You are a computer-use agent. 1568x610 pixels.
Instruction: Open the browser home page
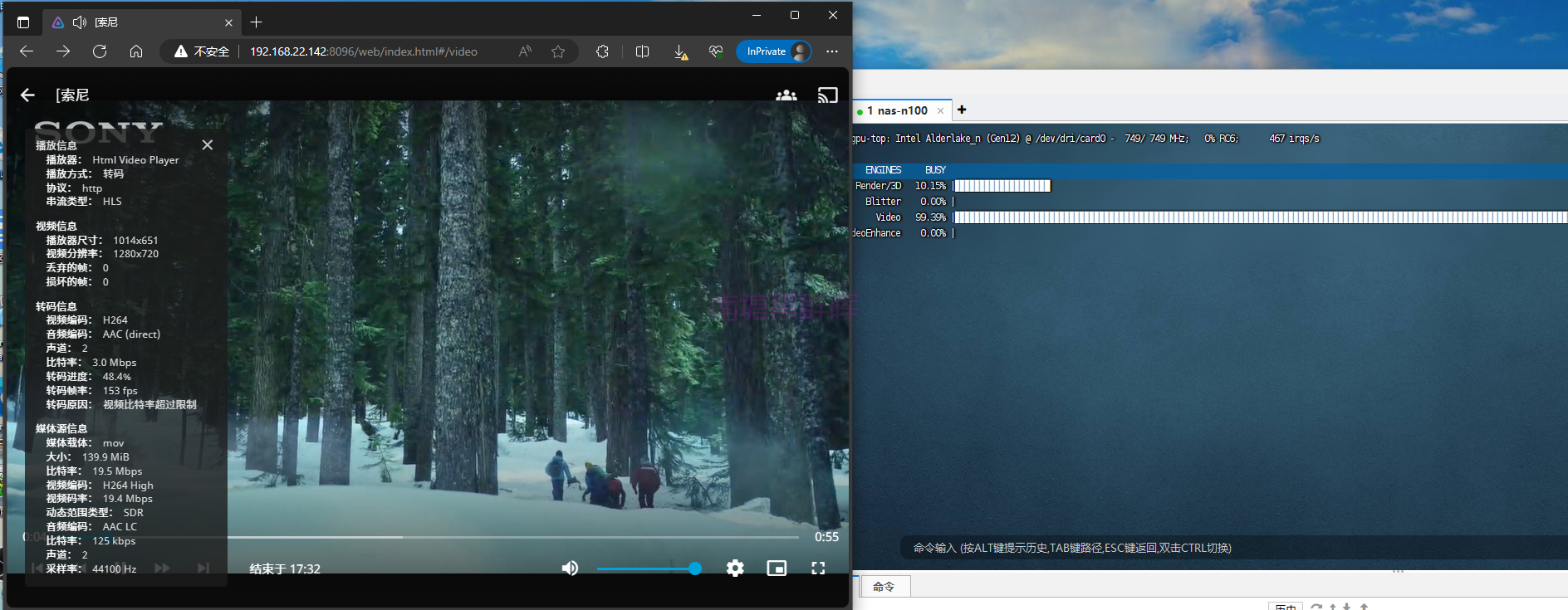click(136, 51)
